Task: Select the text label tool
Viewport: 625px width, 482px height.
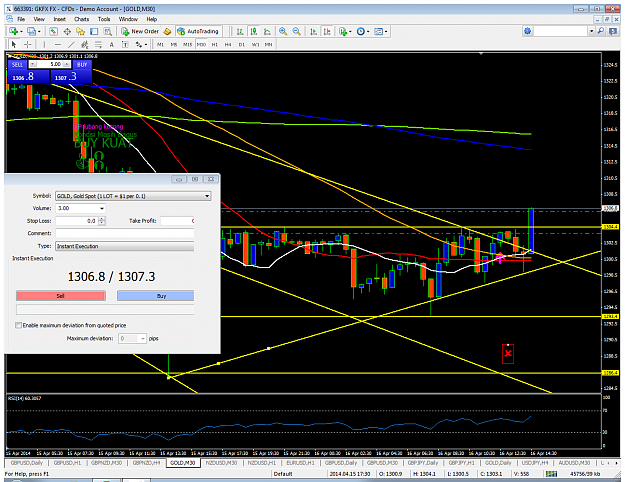Action: point(125,44)
